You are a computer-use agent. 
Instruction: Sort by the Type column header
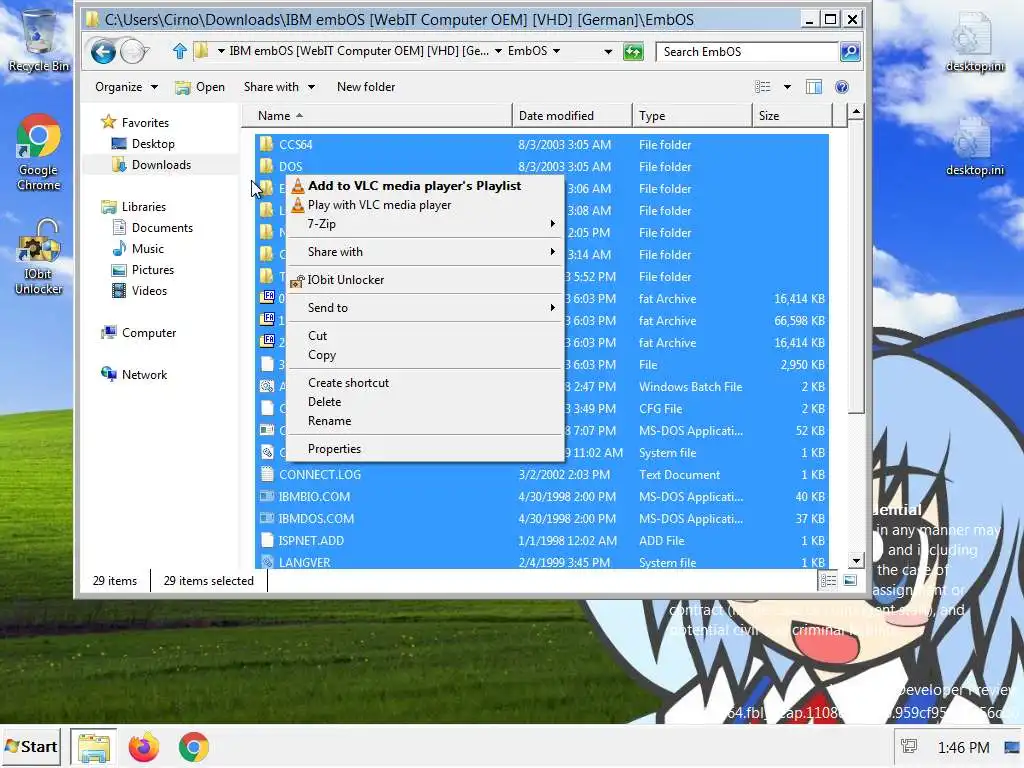[692, 116]
